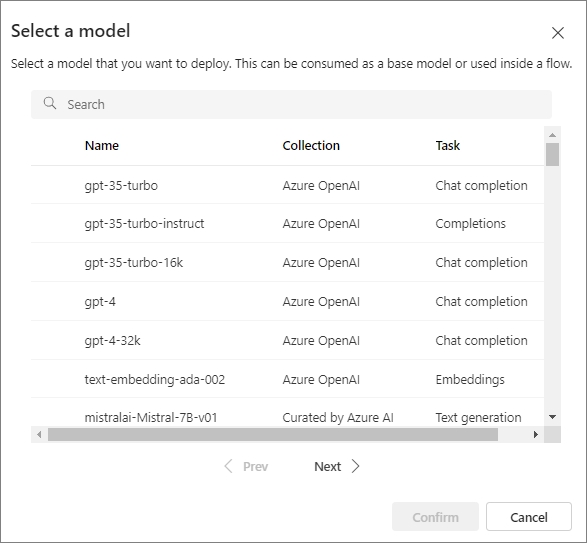Click the magnifier search icon
The image size is (587, 543).
click(x=50, y=103)
